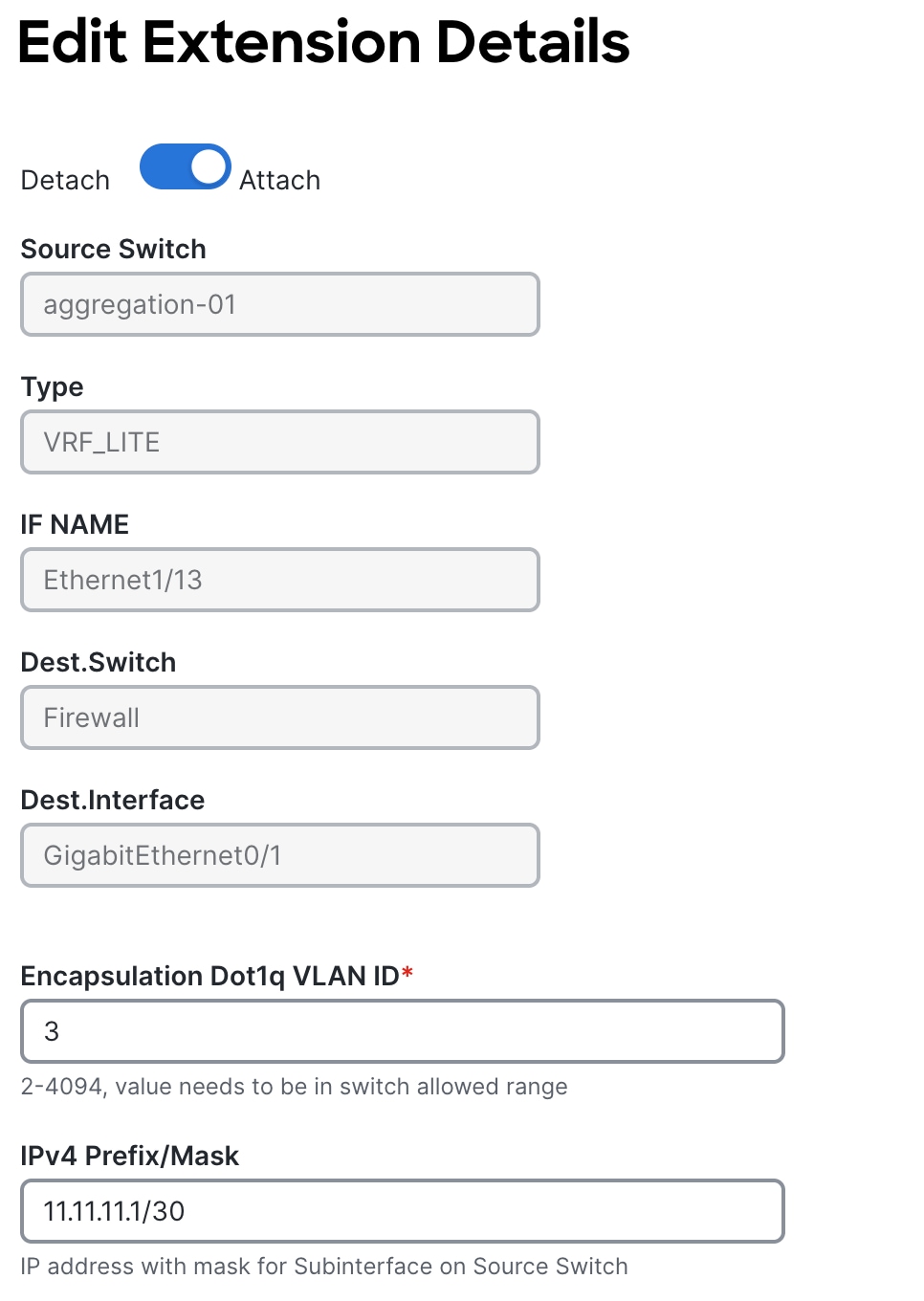This screenshot has height=1301, width=924.
Task: Click the Type field showing VRF_LITE
Action: [279, 442]
